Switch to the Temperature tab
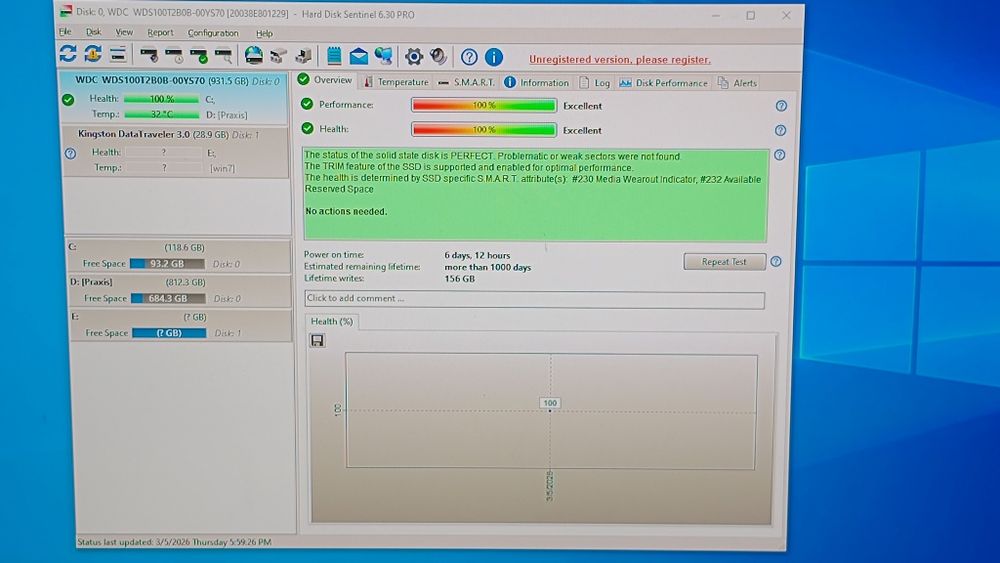 (x=396, y=82)
